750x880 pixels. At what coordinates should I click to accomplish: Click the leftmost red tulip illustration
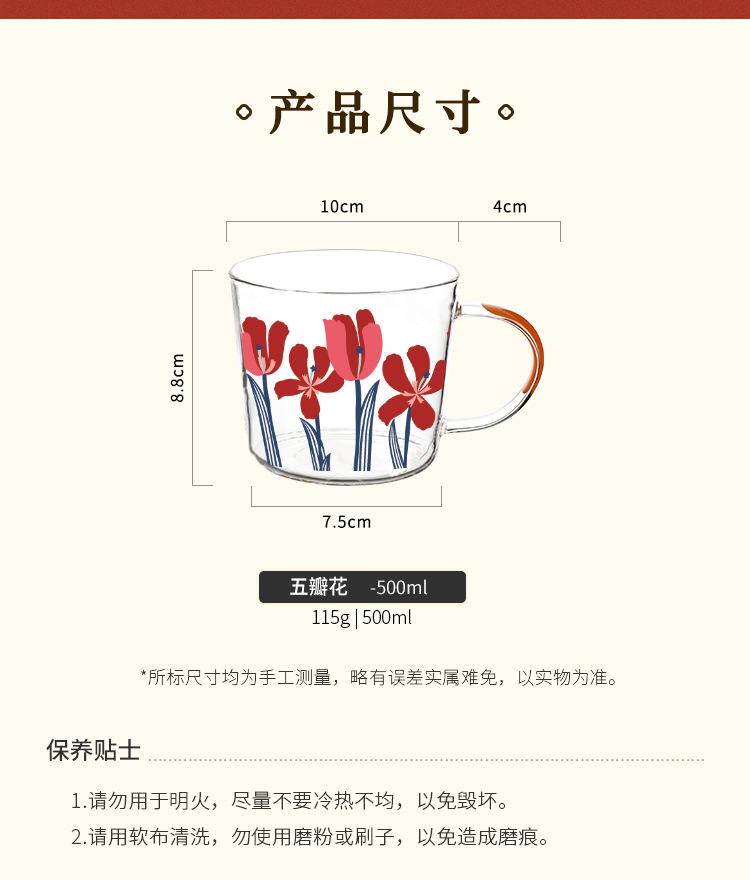pyautogui.click(x=263, y=347)
